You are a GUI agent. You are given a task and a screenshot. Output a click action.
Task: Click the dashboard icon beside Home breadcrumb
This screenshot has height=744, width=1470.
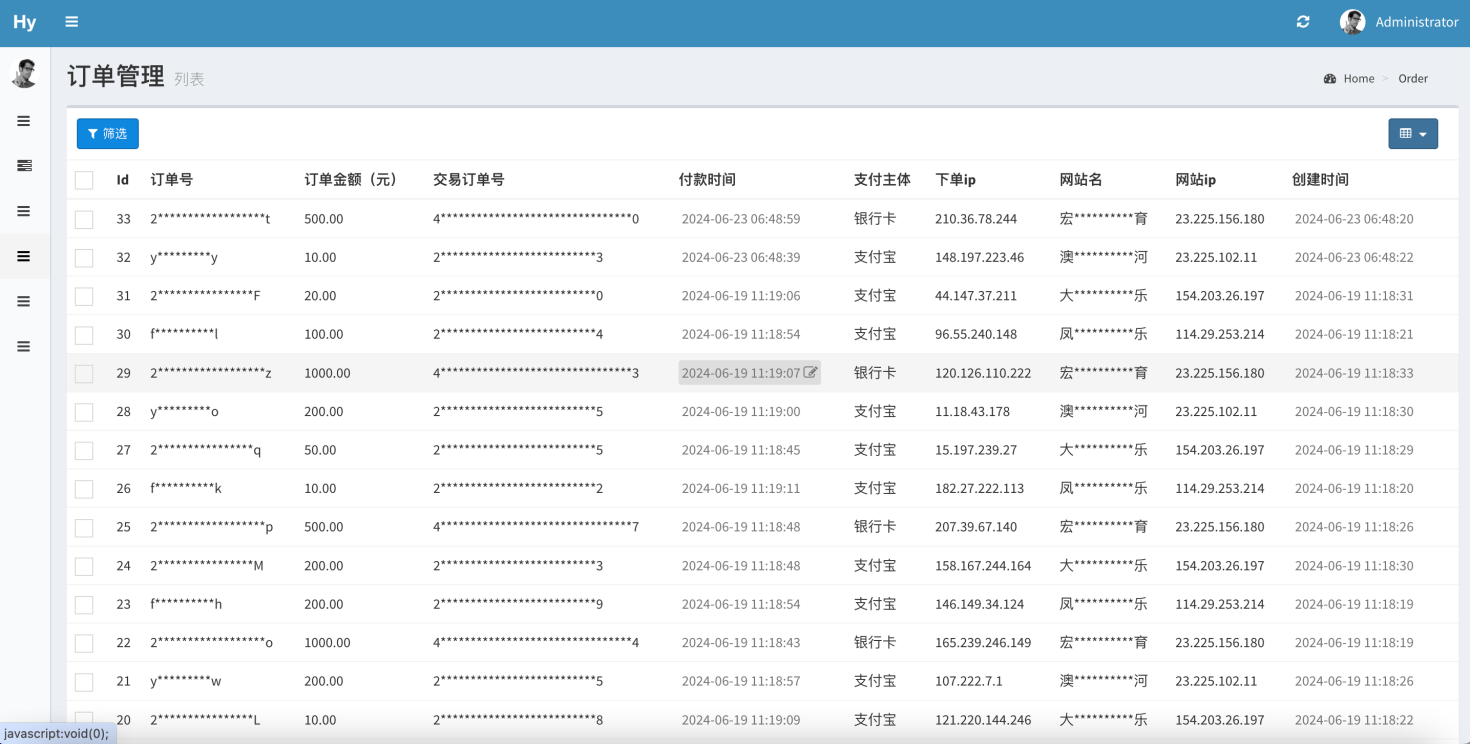1330,79
